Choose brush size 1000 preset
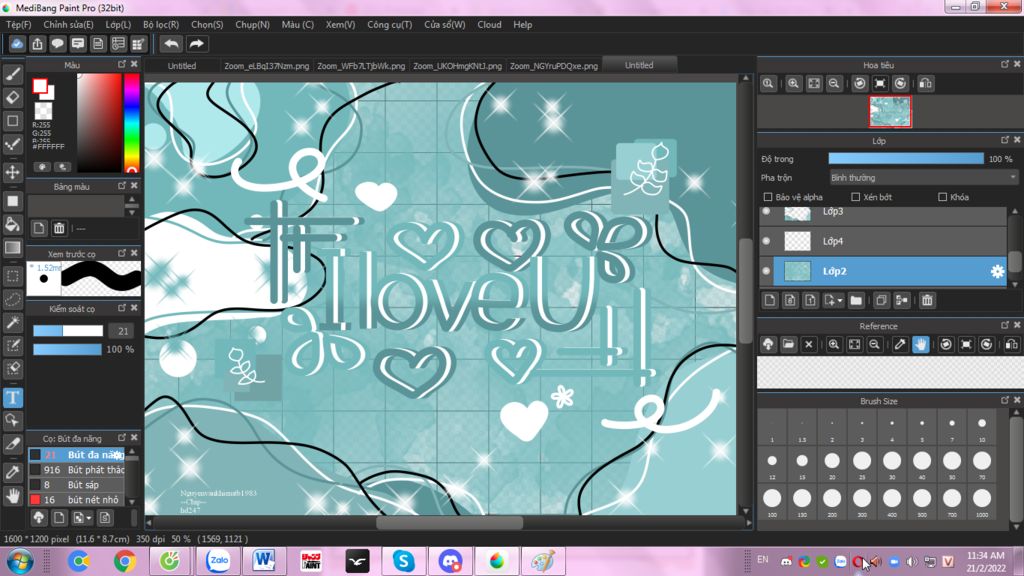The width and height of the screenshot is (1024, 576). (x=982, y=500)
